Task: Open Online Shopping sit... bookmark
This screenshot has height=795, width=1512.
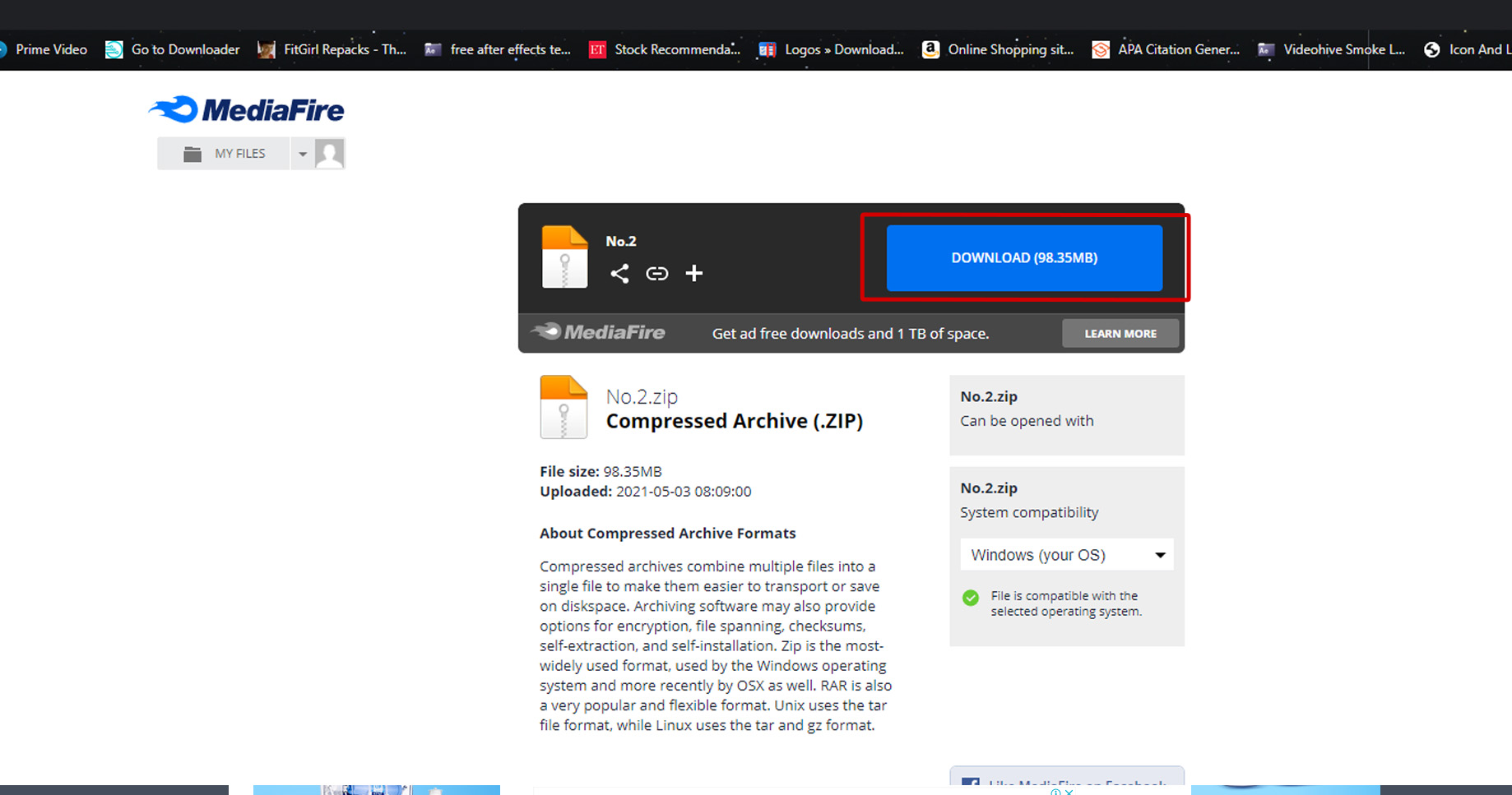Action: (x=998, y=49)
